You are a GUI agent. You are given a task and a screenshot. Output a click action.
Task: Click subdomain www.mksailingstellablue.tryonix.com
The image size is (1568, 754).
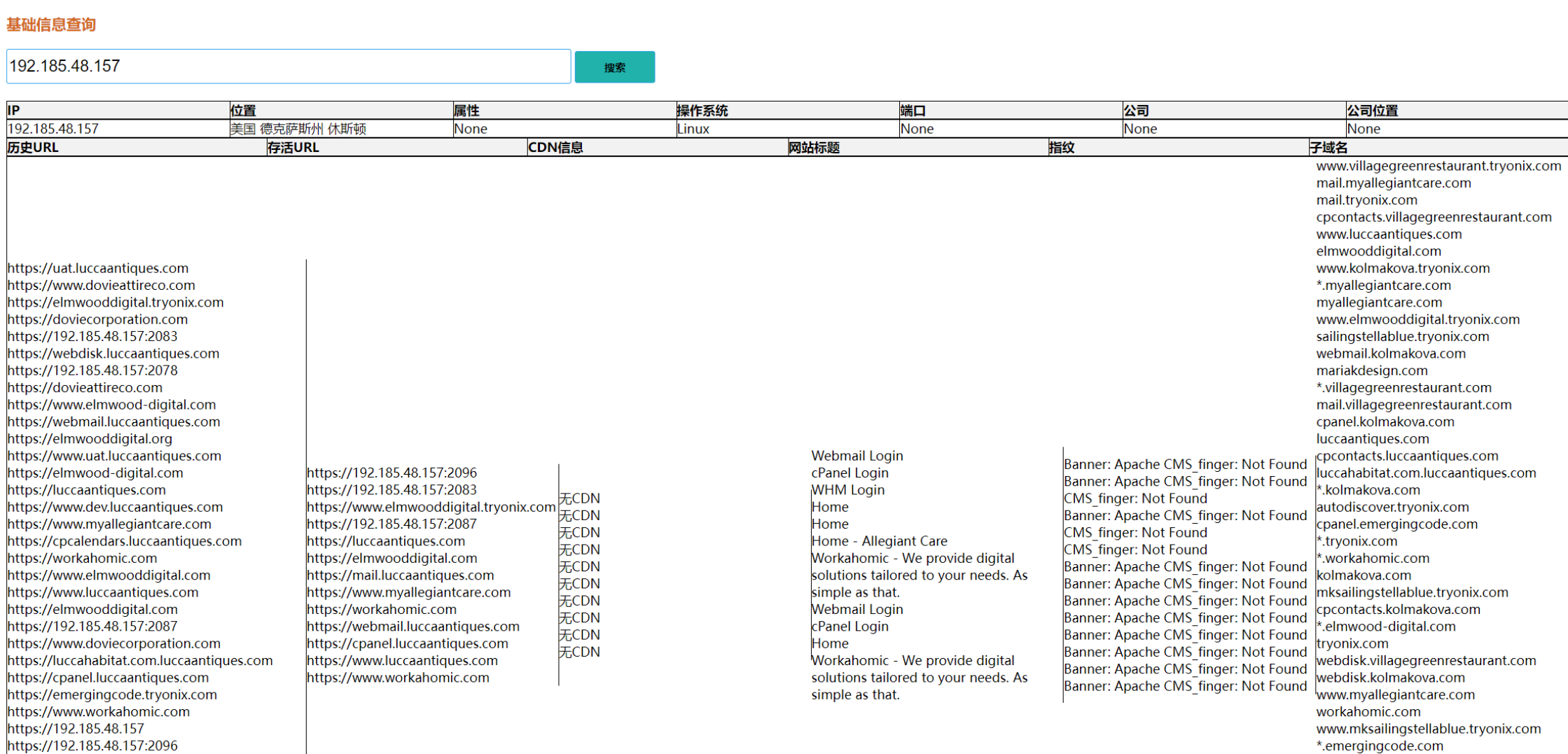coord(1429,729)
